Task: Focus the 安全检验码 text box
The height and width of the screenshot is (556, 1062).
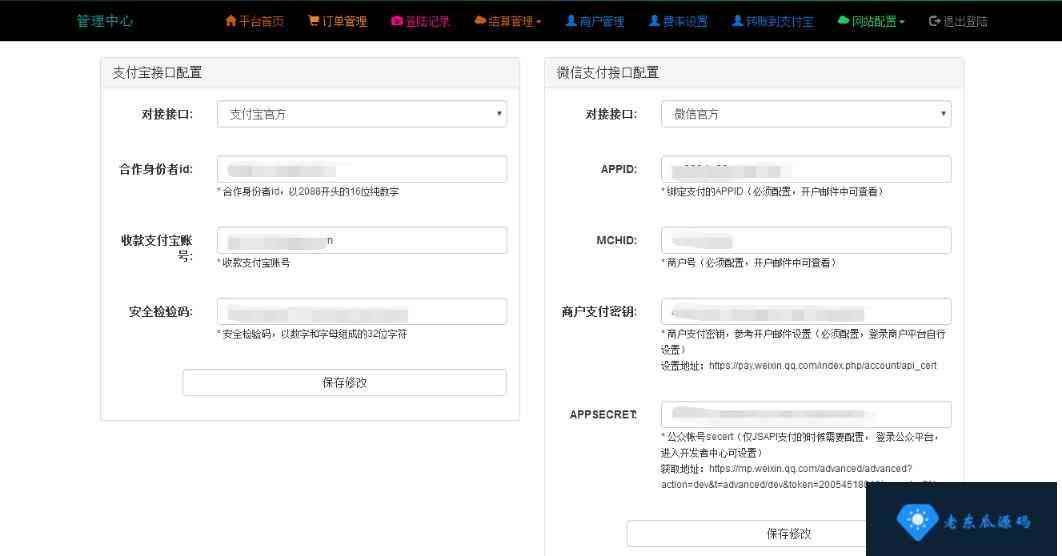Action: pos(361,312)
